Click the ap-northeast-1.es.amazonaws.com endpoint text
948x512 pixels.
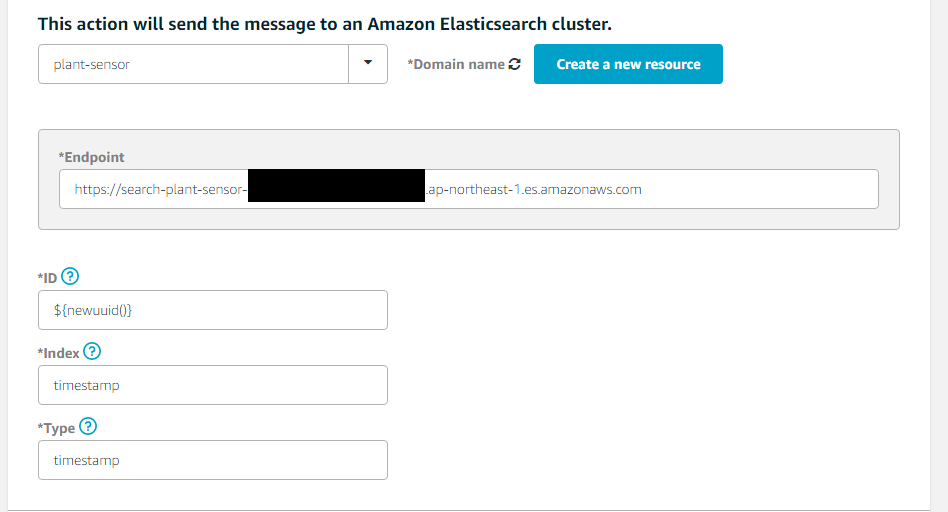point(534,189)
